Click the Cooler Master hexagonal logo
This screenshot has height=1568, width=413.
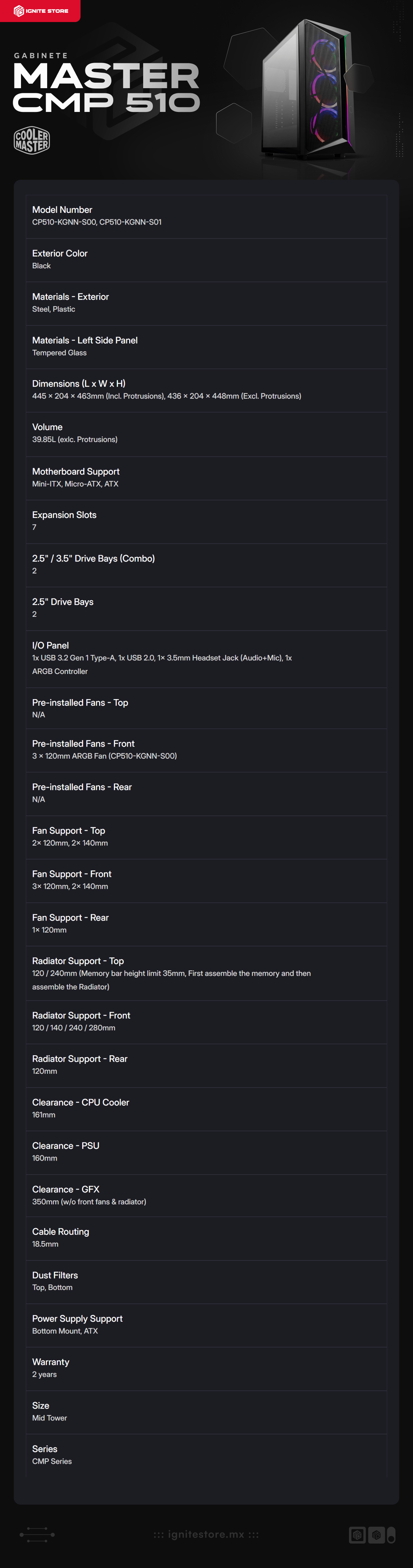click(x=32, y=141)
